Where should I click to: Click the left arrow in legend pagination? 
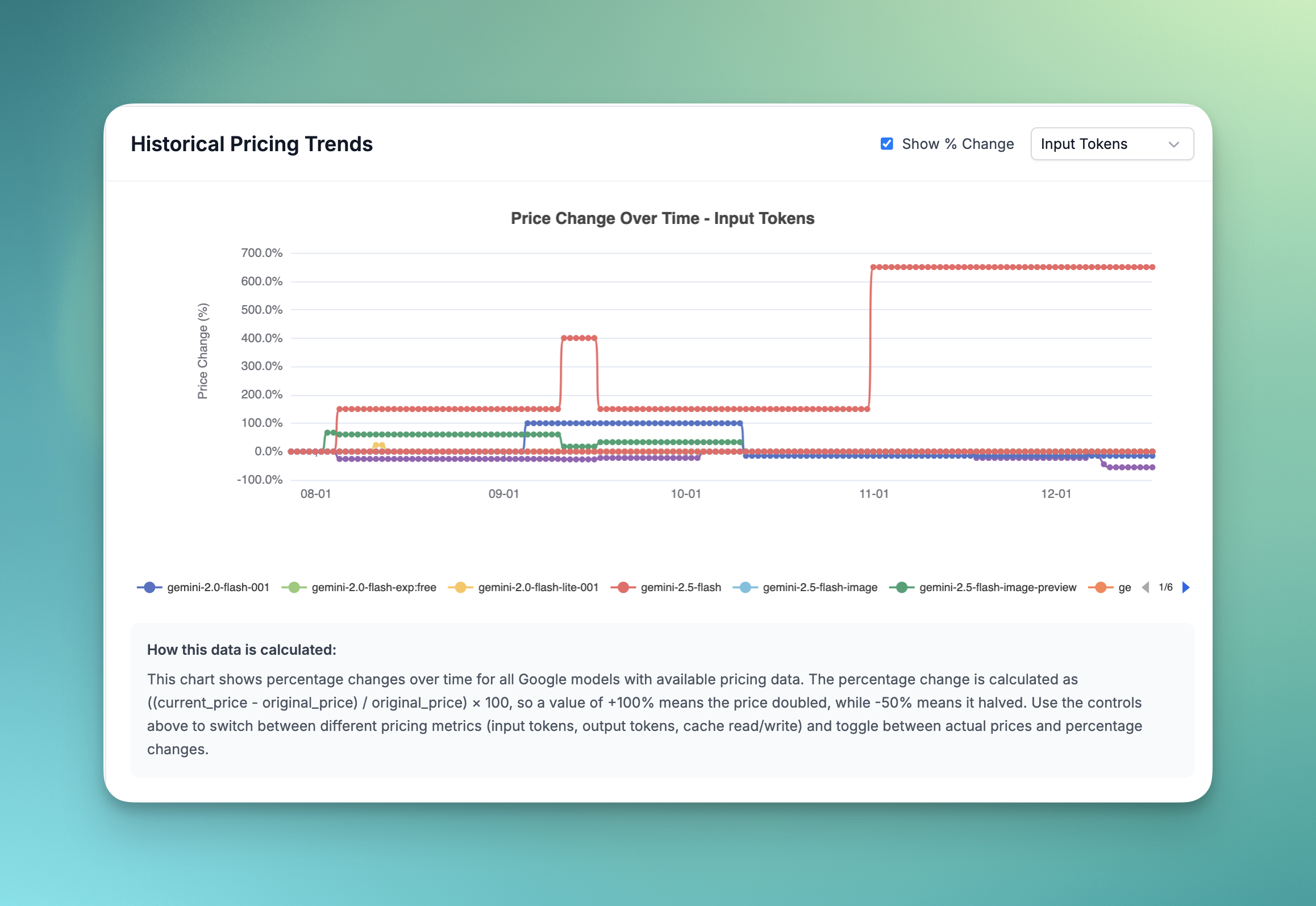tap(1144, 587)
